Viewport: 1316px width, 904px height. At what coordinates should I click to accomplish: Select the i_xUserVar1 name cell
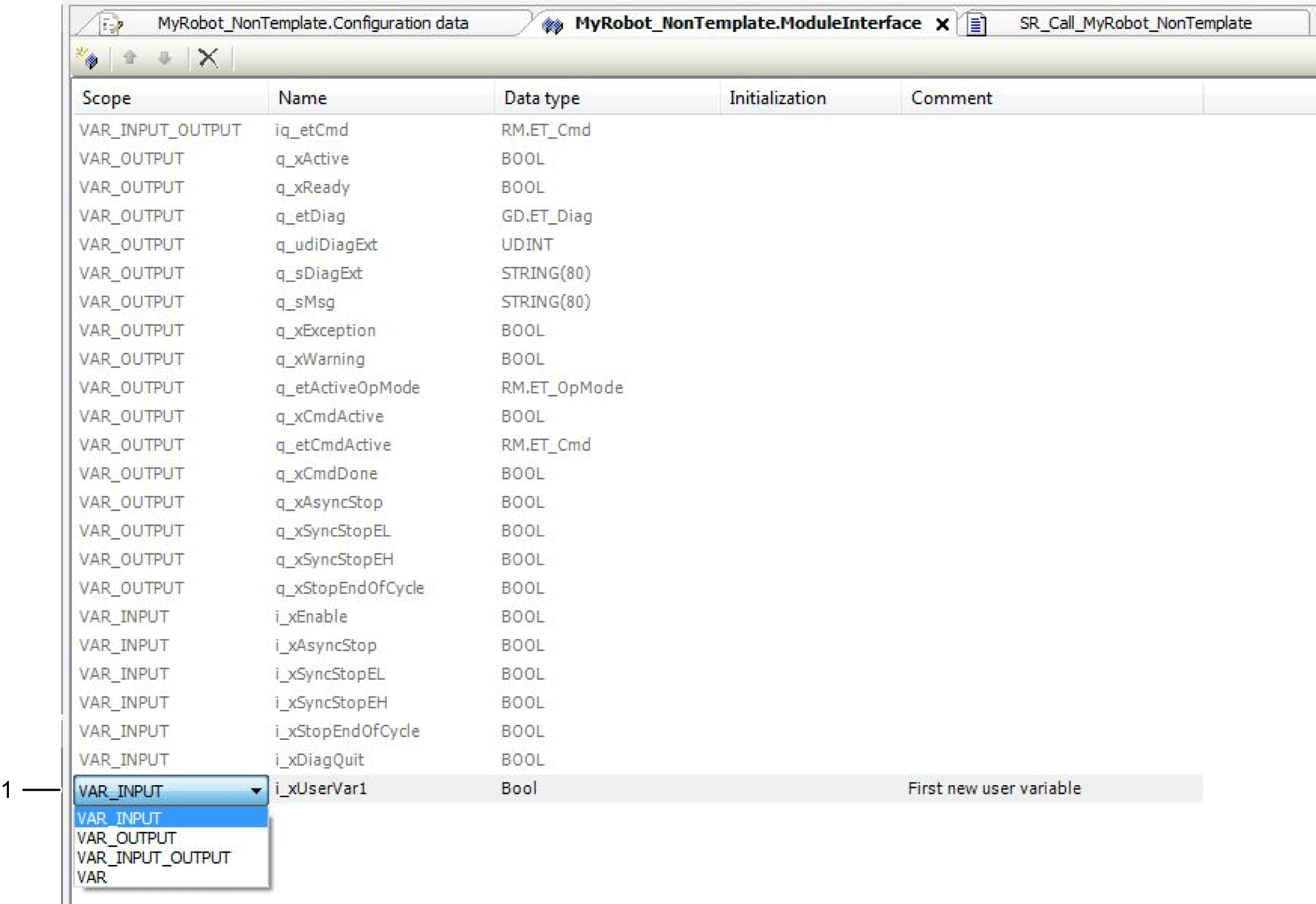point(321,788)
